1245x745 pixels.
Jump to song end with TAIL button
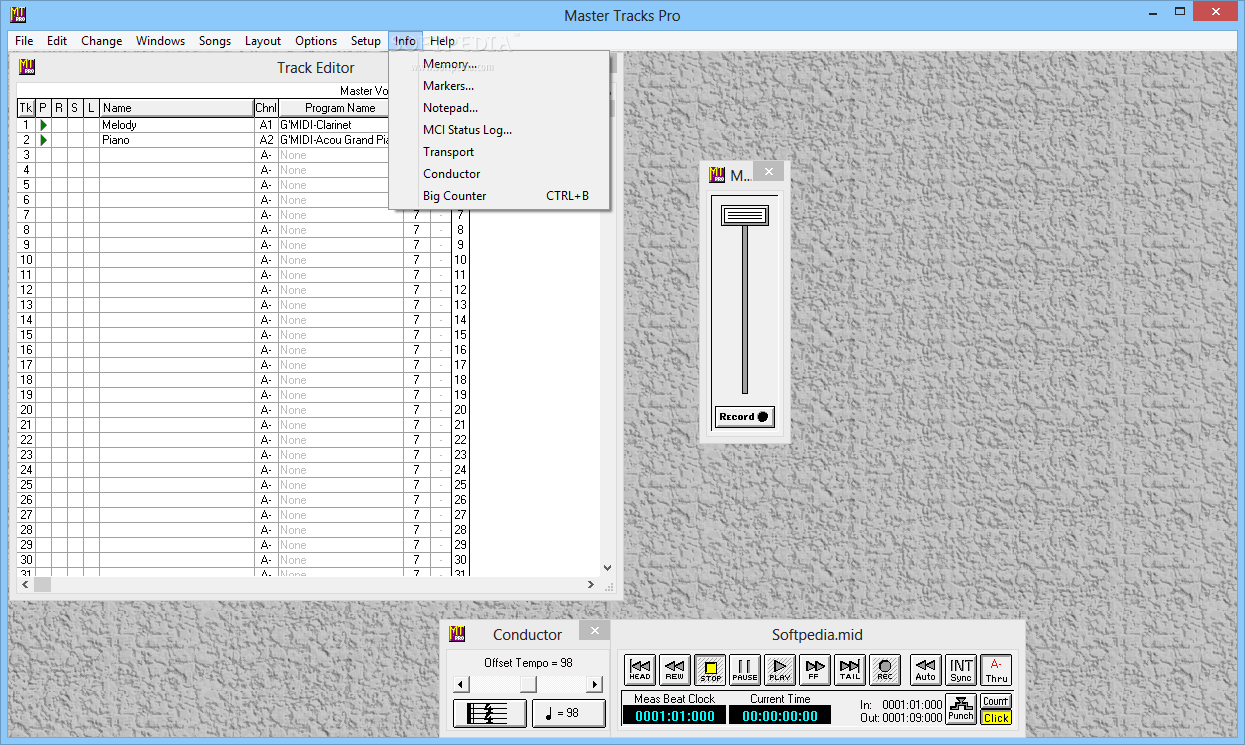pos(850,670)
